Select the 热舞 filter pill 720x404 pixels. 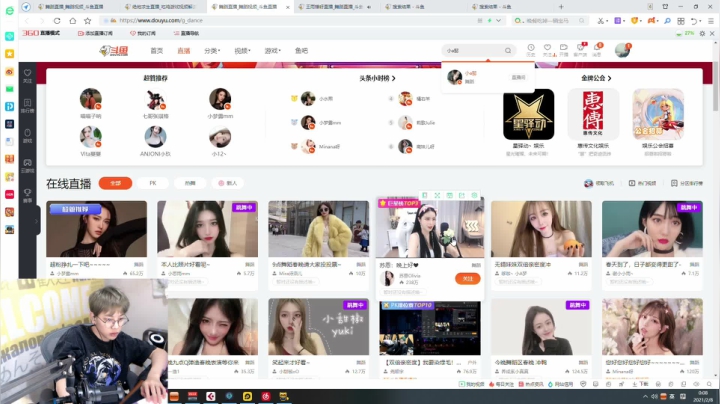tap(190, 183)
